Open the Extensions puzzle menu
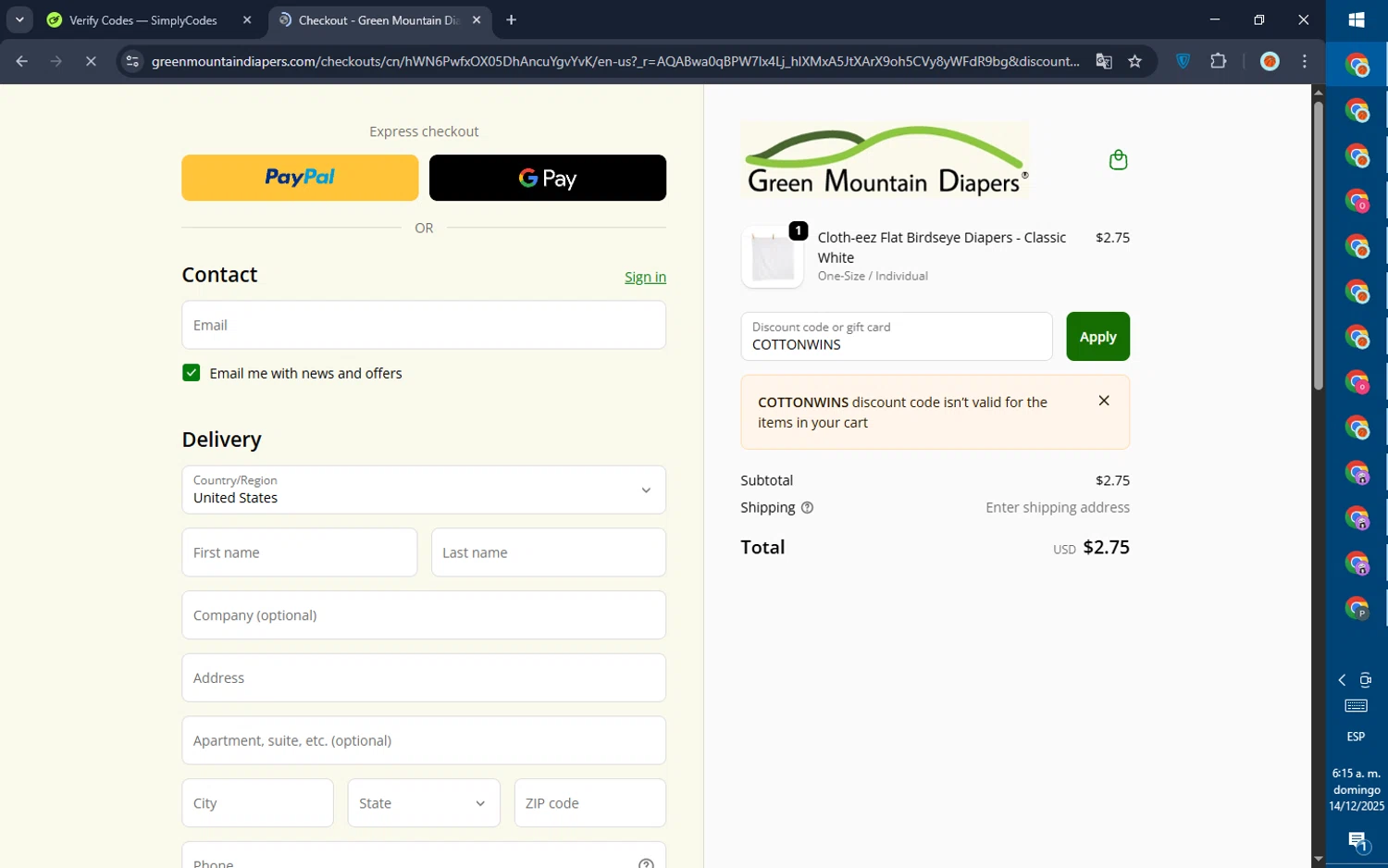 click(x=1219, y=62)
